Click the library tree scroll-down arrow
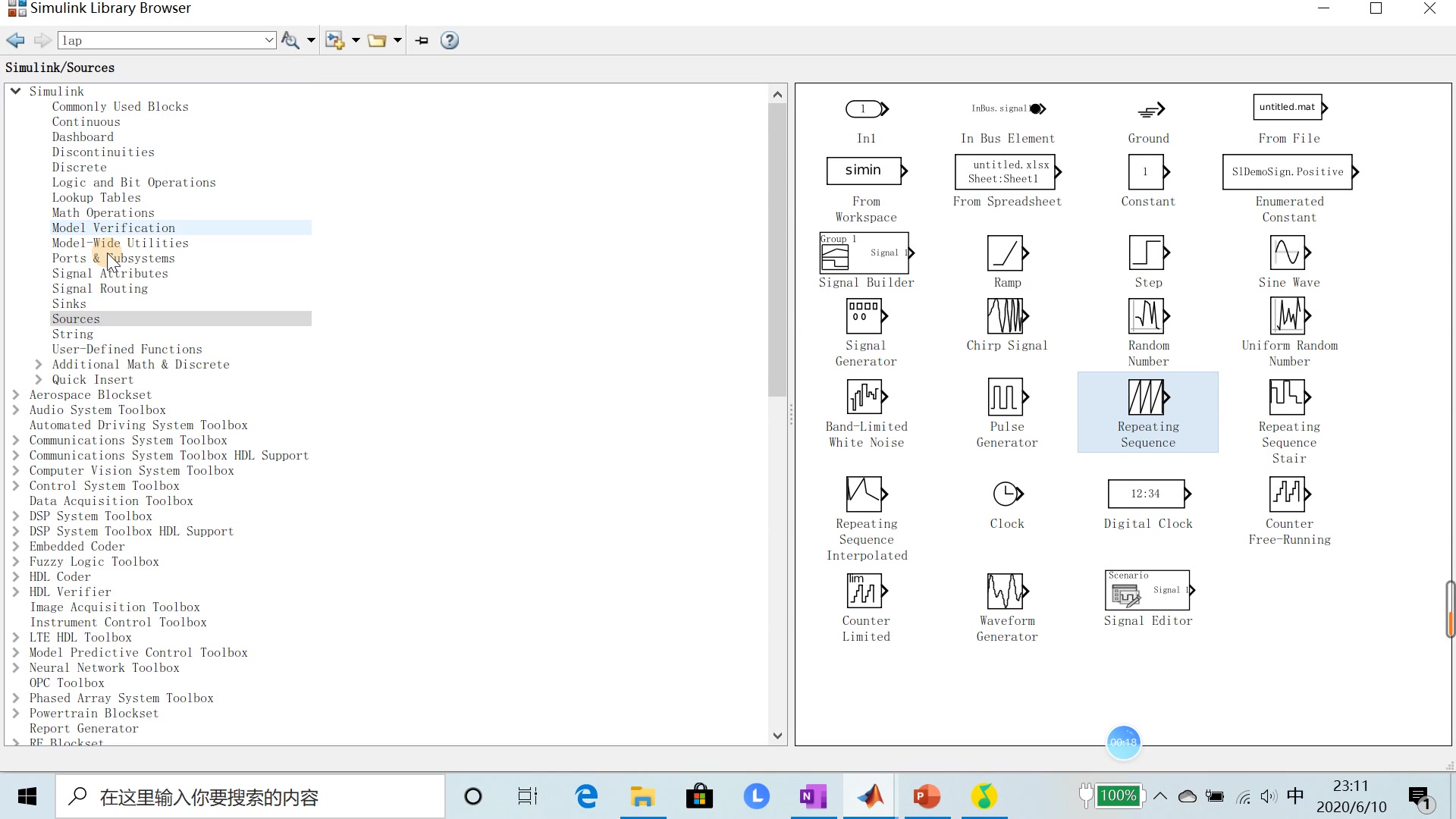Screen dimensions: 1456x819 pyautogui.click(x=777, y=736)
